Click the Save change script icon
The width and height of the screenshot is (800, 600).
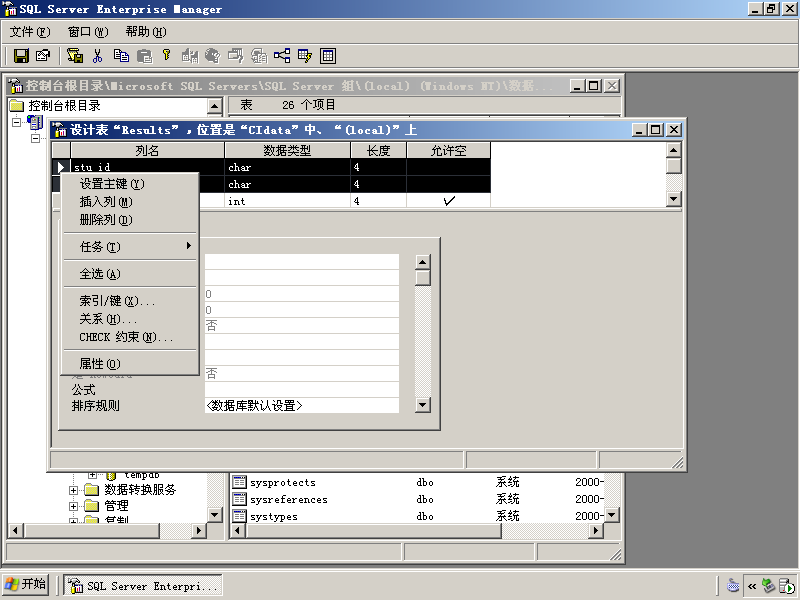click(x=75, y=56)
